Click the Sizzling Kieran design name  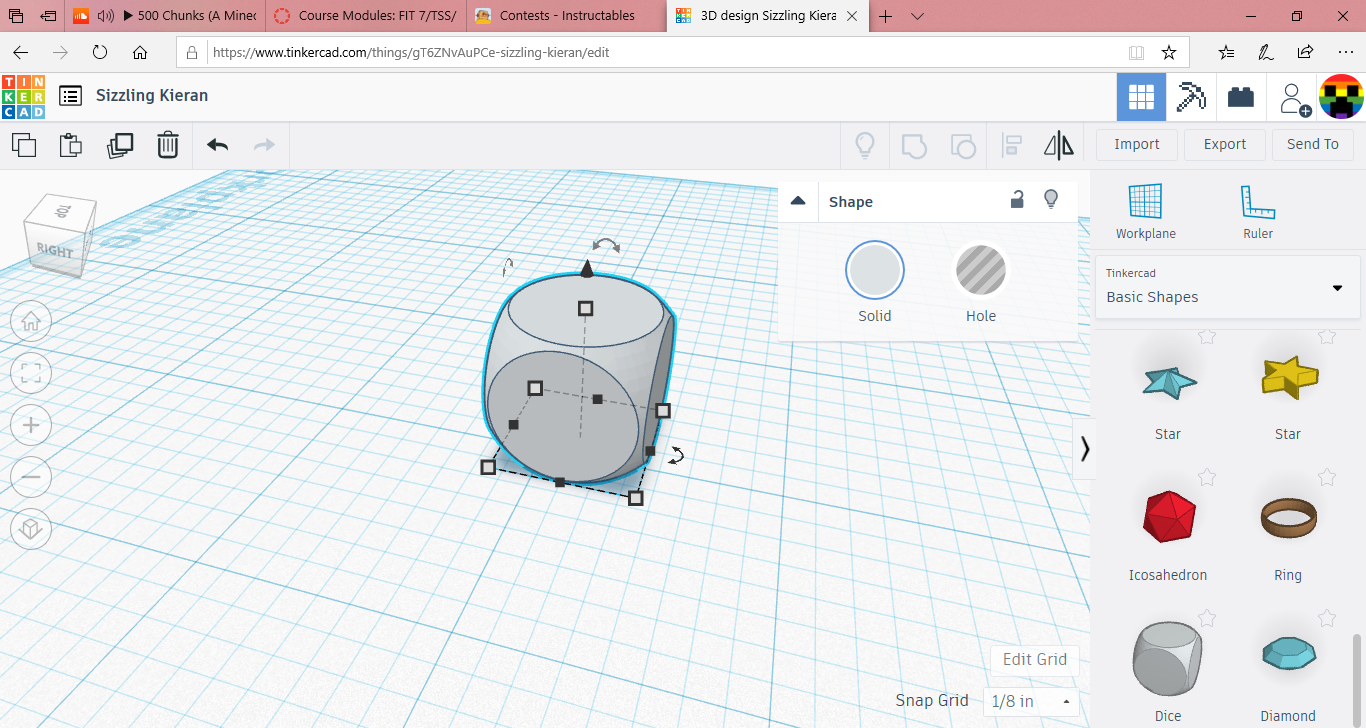point(152,95)
